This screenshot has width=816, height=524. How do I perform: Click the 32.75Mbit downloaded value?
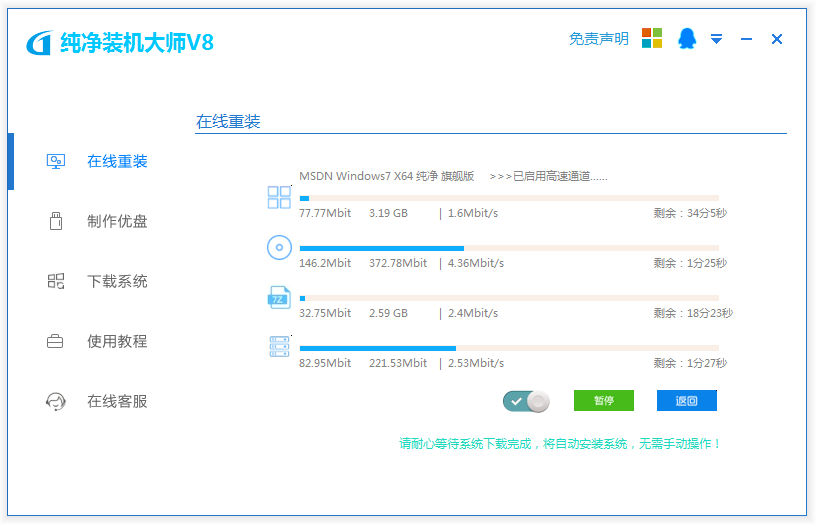click(x=325, y=313)
